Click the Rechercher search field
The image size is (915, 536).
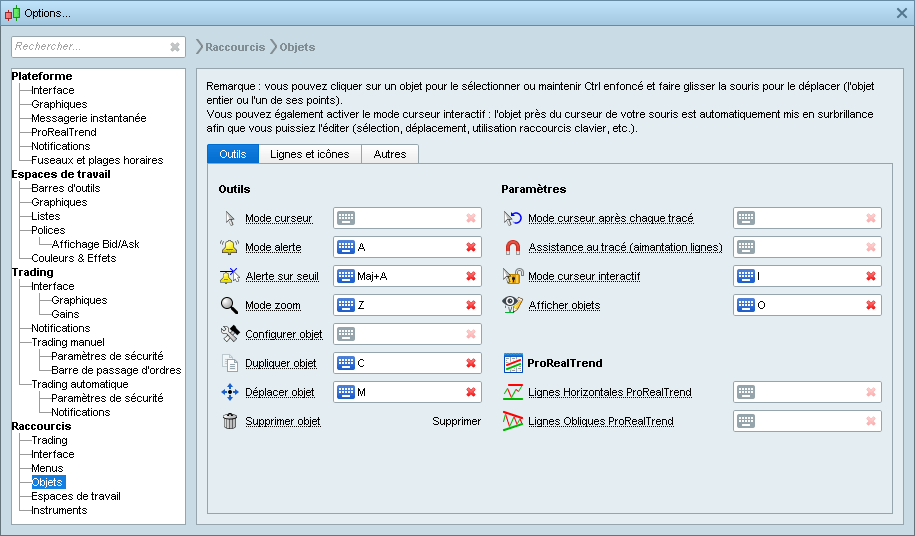(88, 46)
